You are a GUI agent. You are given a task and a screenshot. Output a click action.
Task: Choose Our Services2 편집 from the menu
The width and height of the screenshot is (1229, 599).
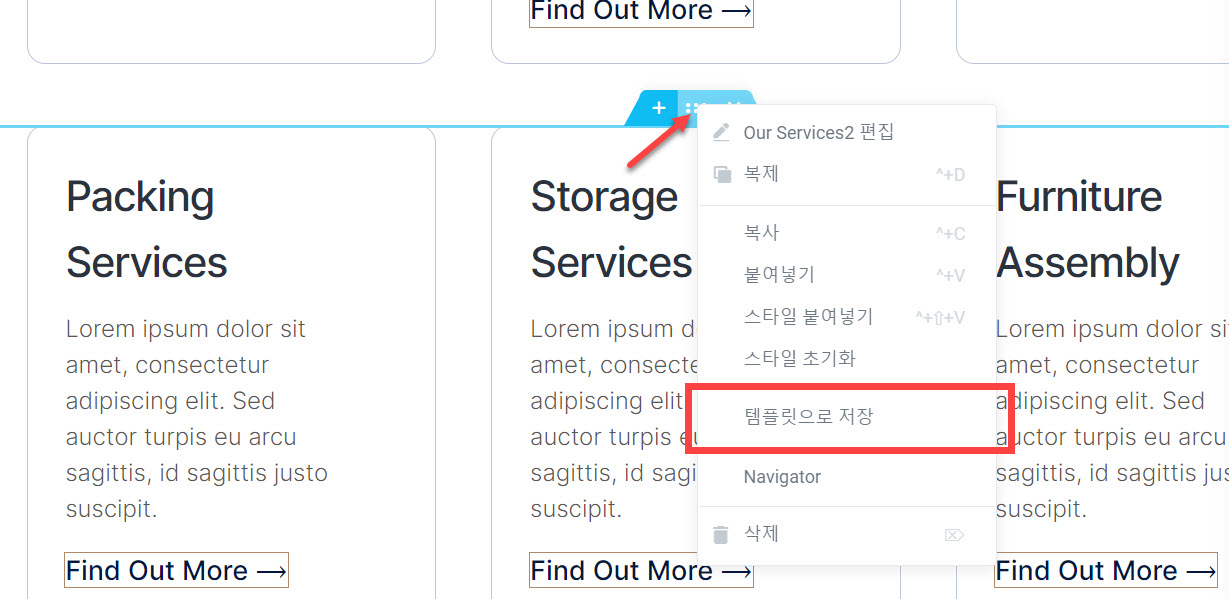(x=818, y=131)
